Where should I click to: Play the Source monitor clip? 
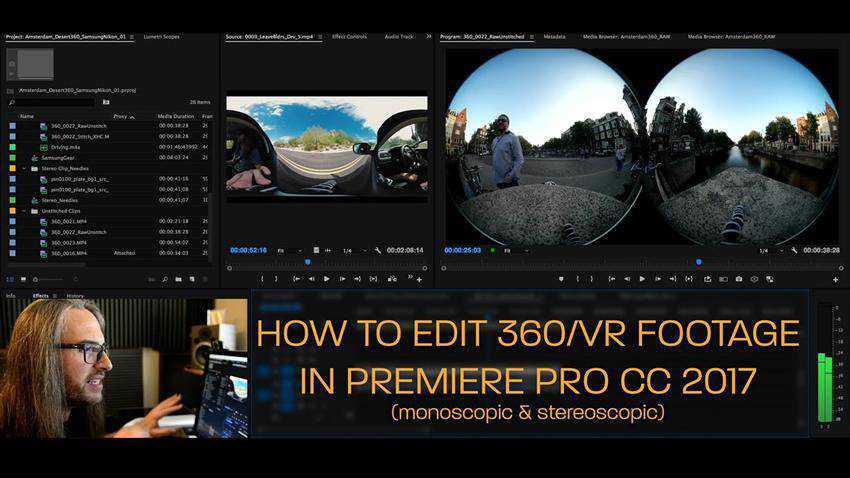[x=326, y=279]
